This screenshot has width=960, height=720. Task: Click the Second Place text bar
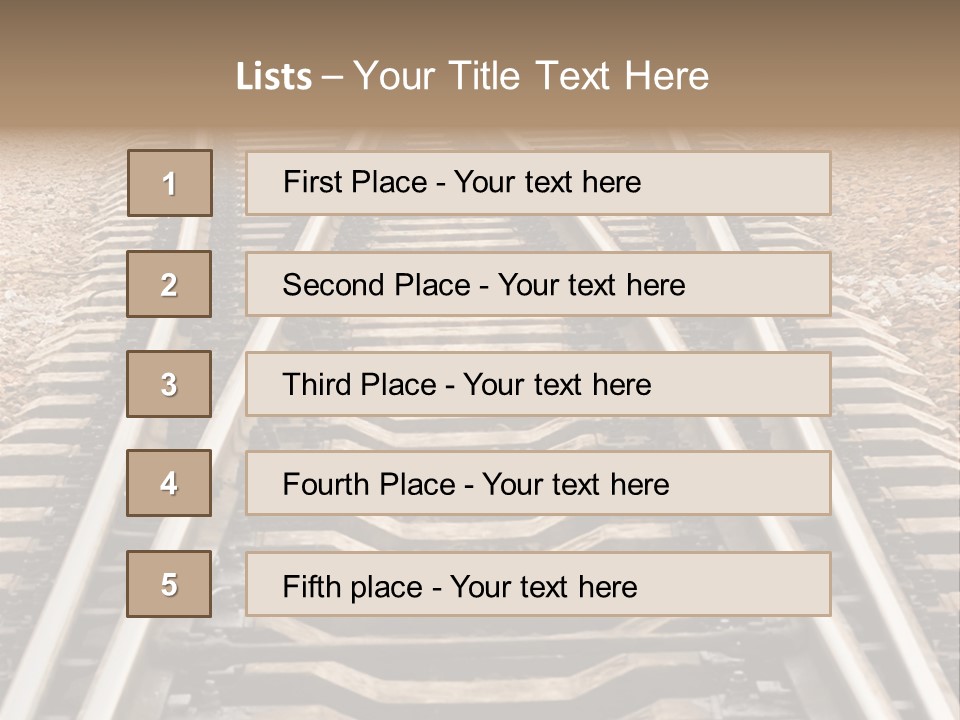(538, 284)
